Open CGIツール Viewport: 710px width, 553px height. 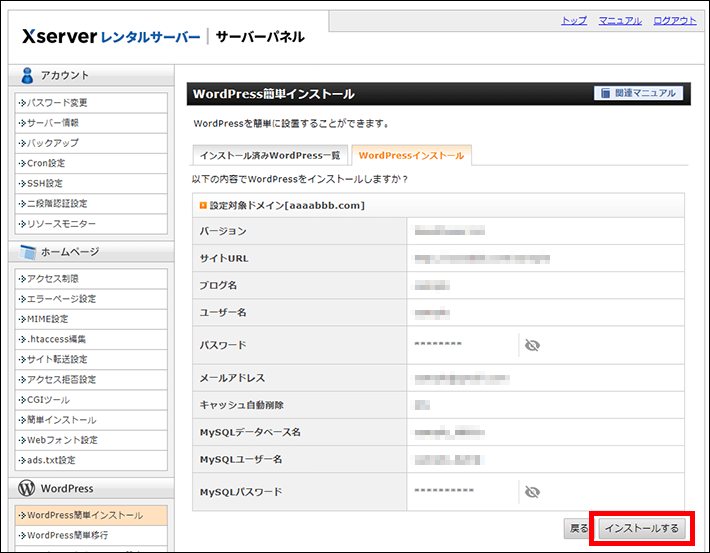coord(91,399)
